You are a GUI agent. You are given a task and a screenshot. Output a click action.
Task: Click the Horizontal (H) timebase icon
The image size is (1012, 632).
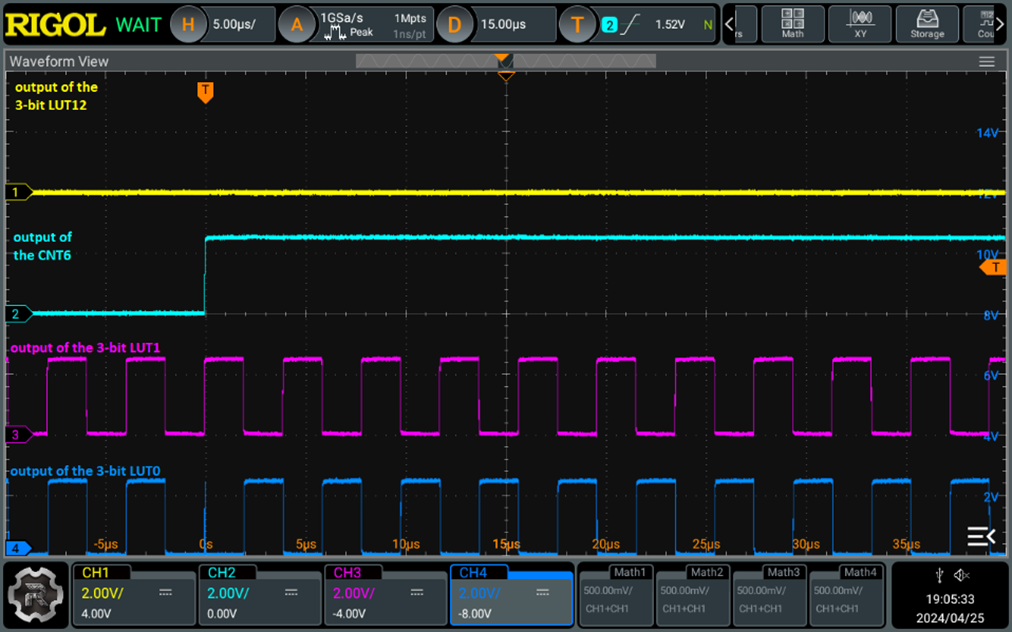[189, 25]
